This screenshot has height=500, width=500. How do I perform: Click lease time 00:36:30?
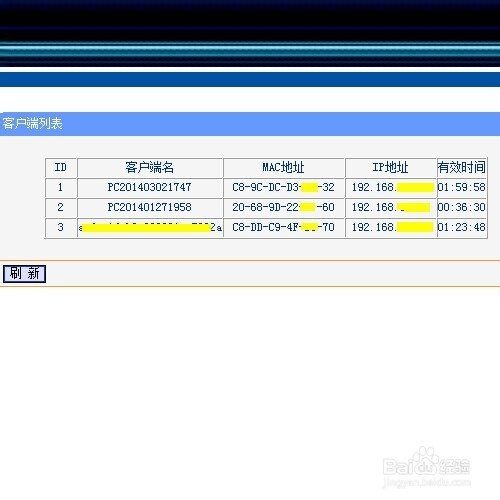(462, 207)
